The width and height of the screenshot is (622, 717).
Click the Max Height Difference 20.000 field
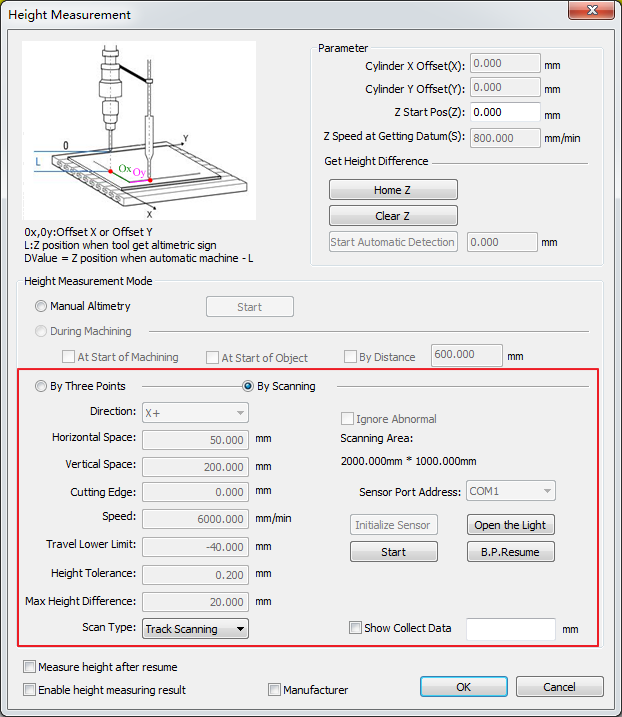[195, 602]
